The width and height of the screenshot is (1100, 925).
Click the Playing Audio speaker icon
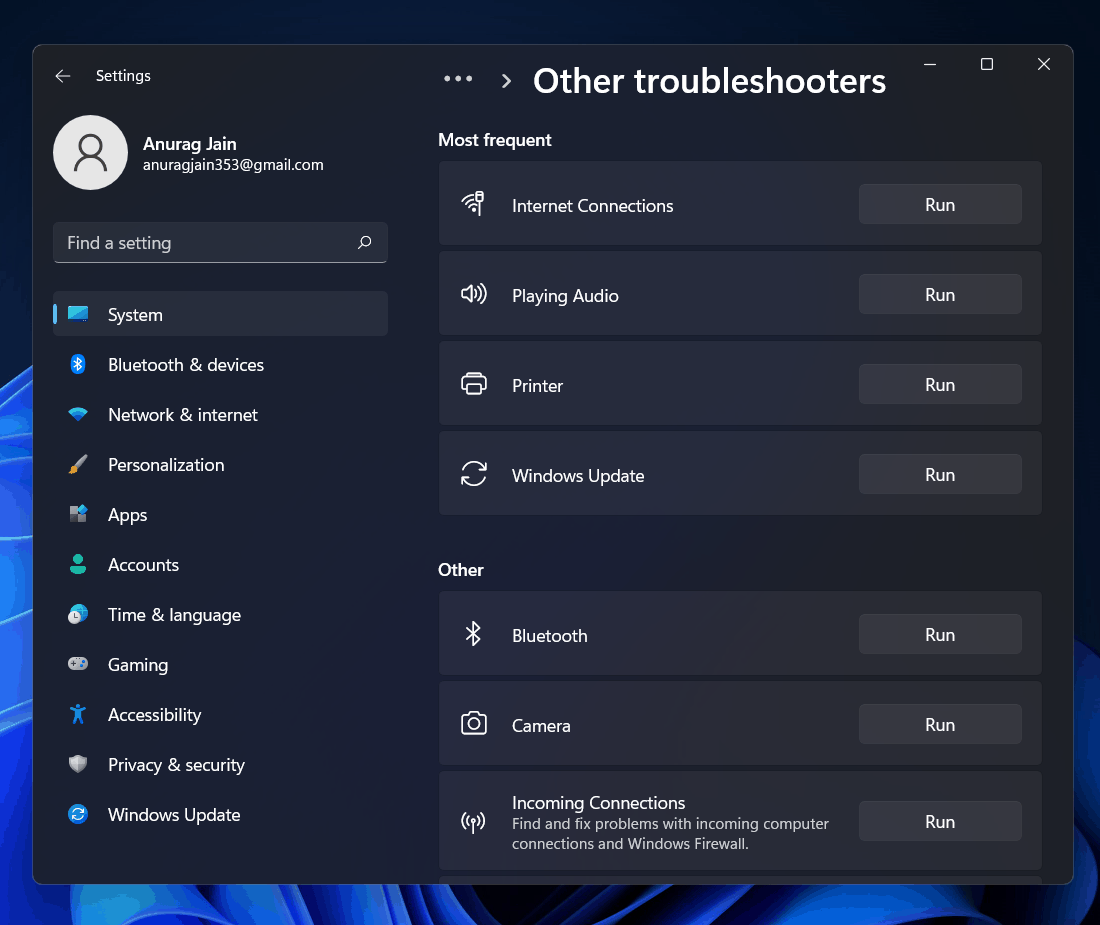click(474, 294)
